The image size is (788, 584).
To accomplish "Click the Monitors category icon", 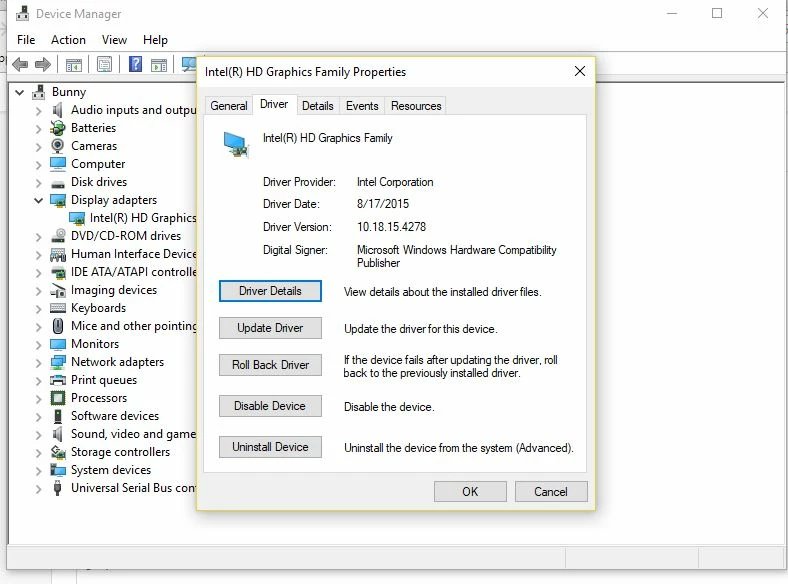I will (58, 344).
